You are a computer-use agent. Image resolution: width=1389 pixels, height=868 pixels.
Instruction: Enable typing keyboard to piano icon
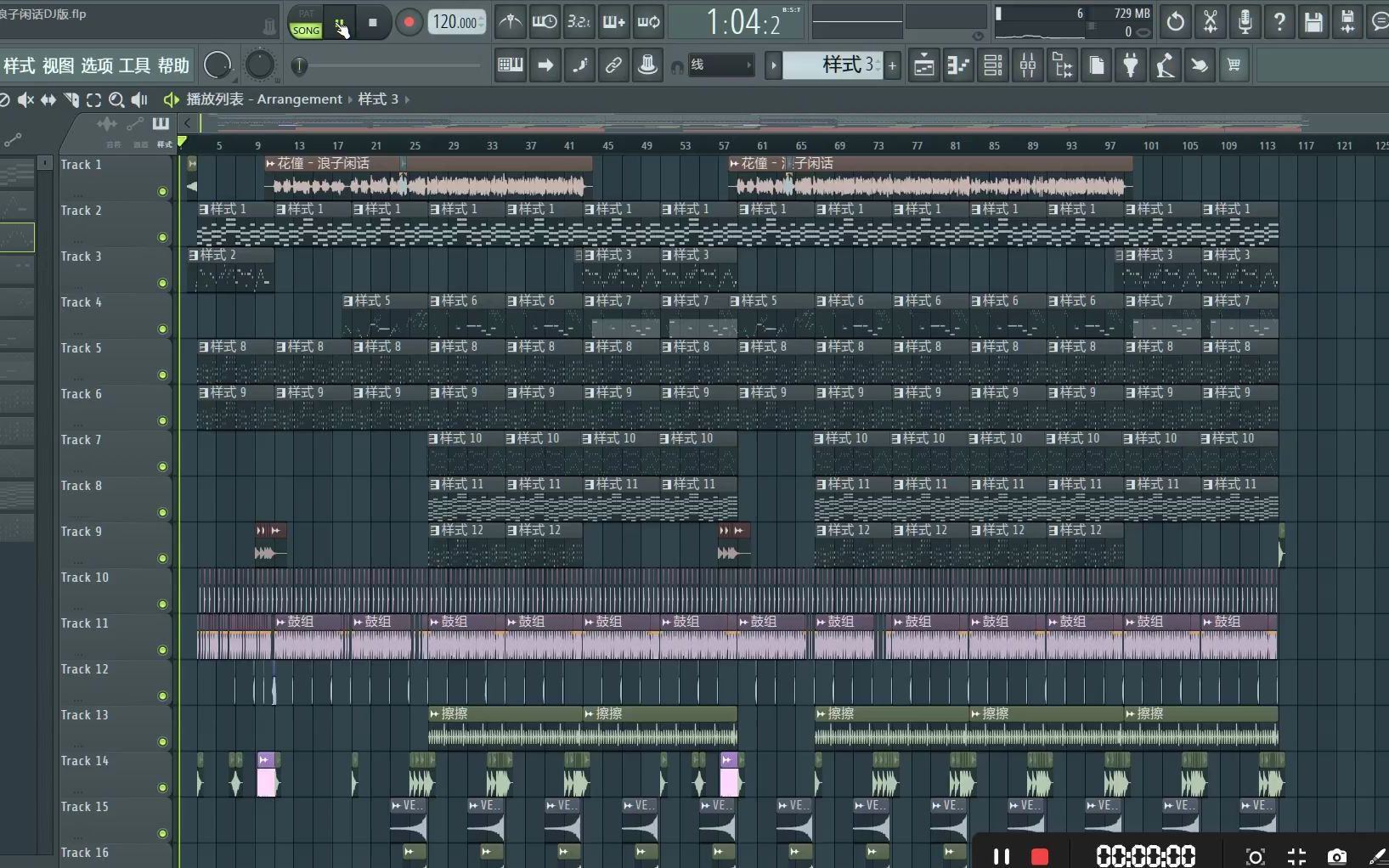coord(511,65)
